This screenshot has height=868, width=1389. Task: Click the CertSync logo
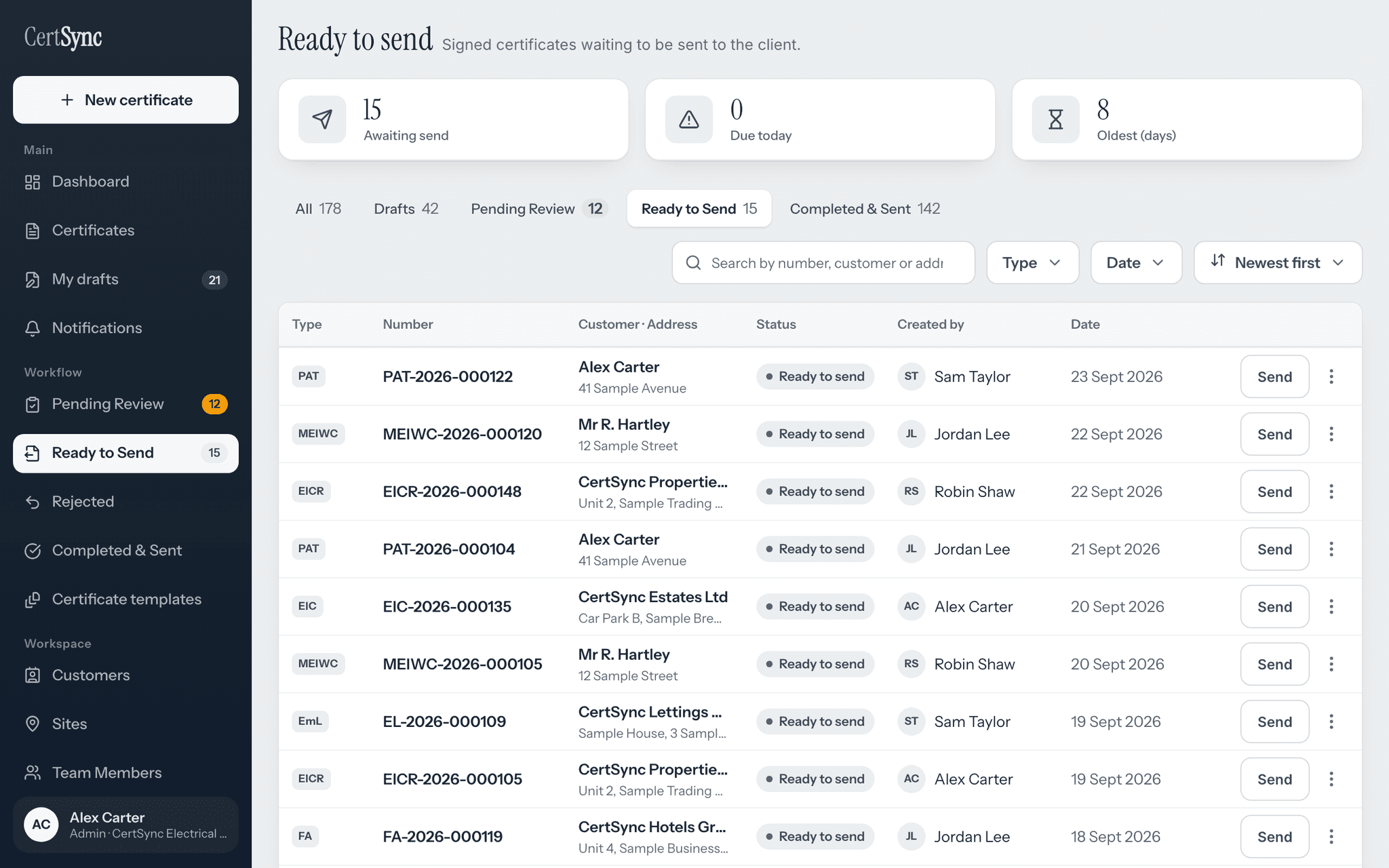[63, 37]
